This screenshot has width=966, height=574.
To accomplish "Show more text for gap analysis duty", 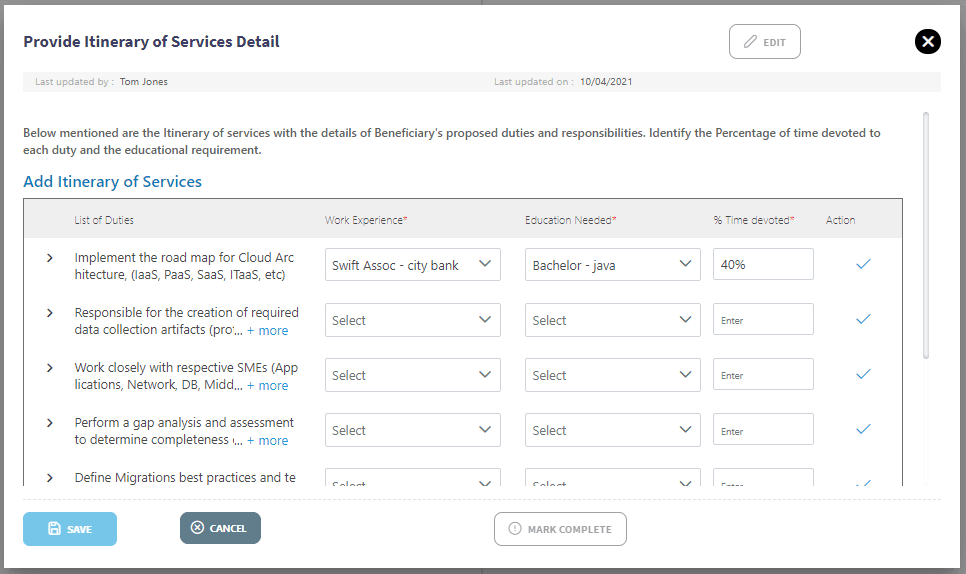I will click(267, 441).
